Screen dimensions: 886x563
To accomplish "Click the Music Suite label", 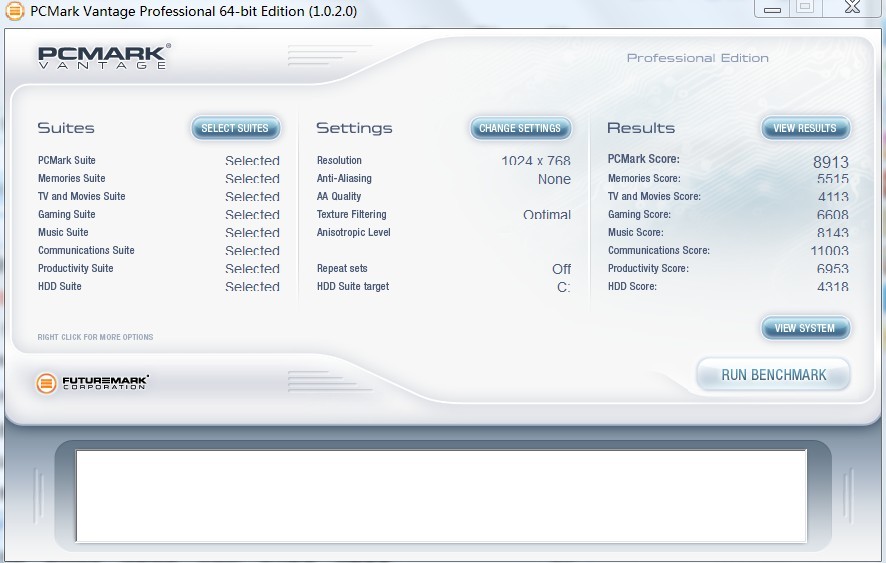I will pos(63,232).
